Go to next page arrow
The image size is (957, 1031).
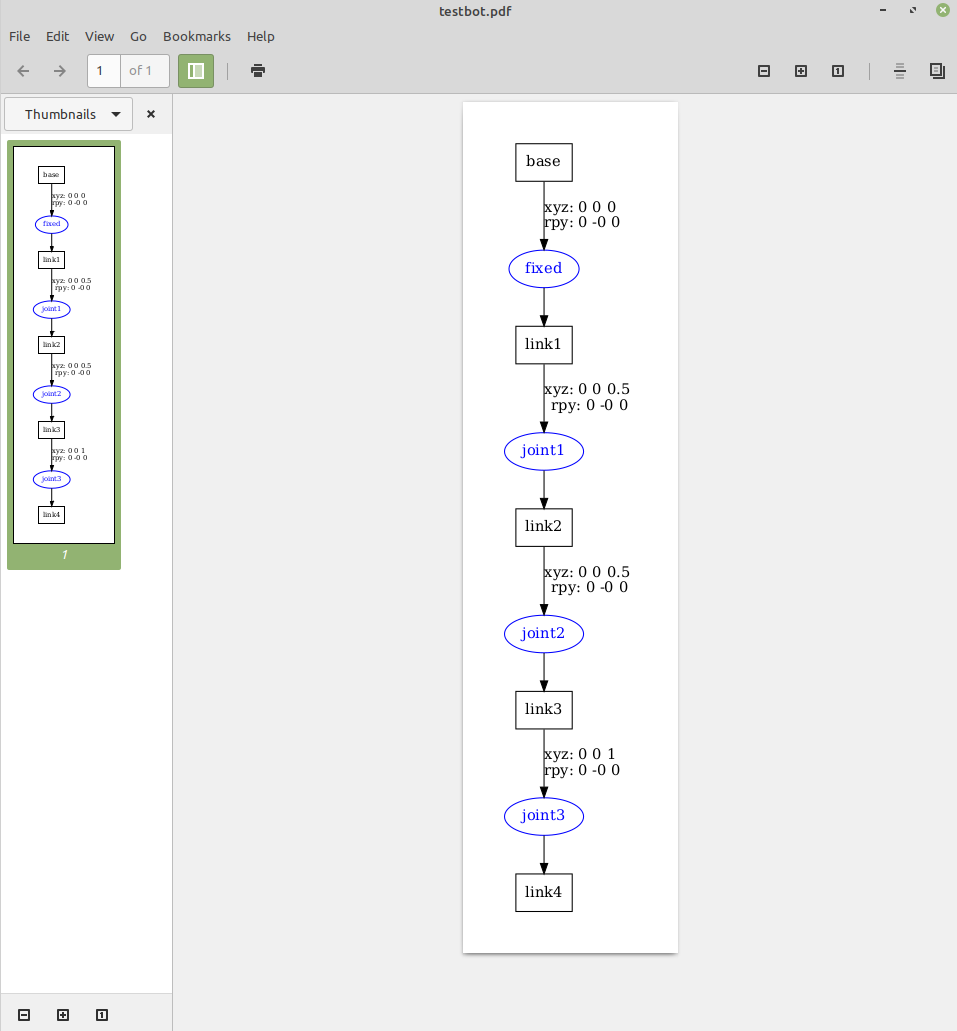pos(60,71)
